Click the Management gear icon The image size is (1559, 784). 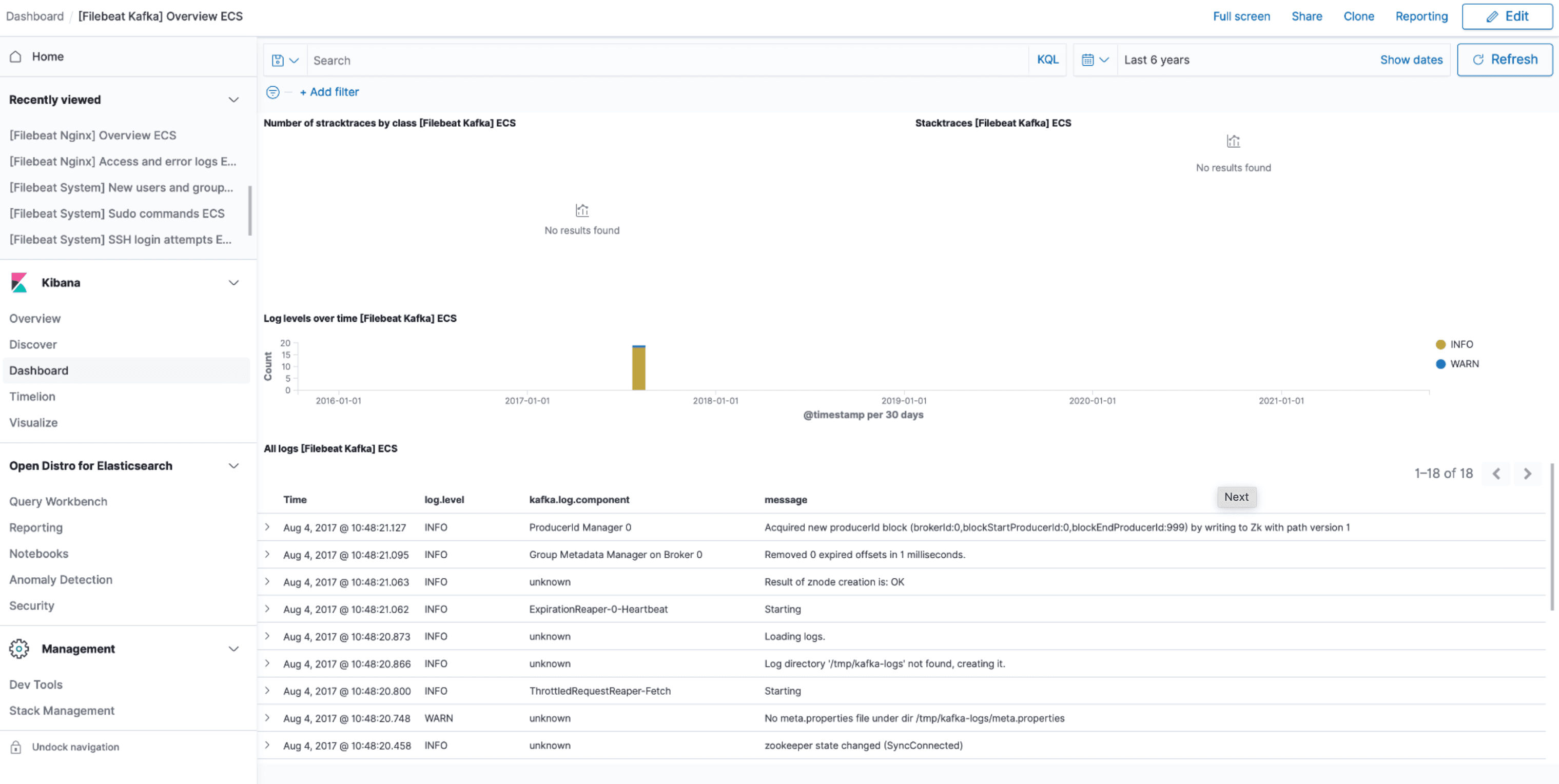(x=19, y=649)
